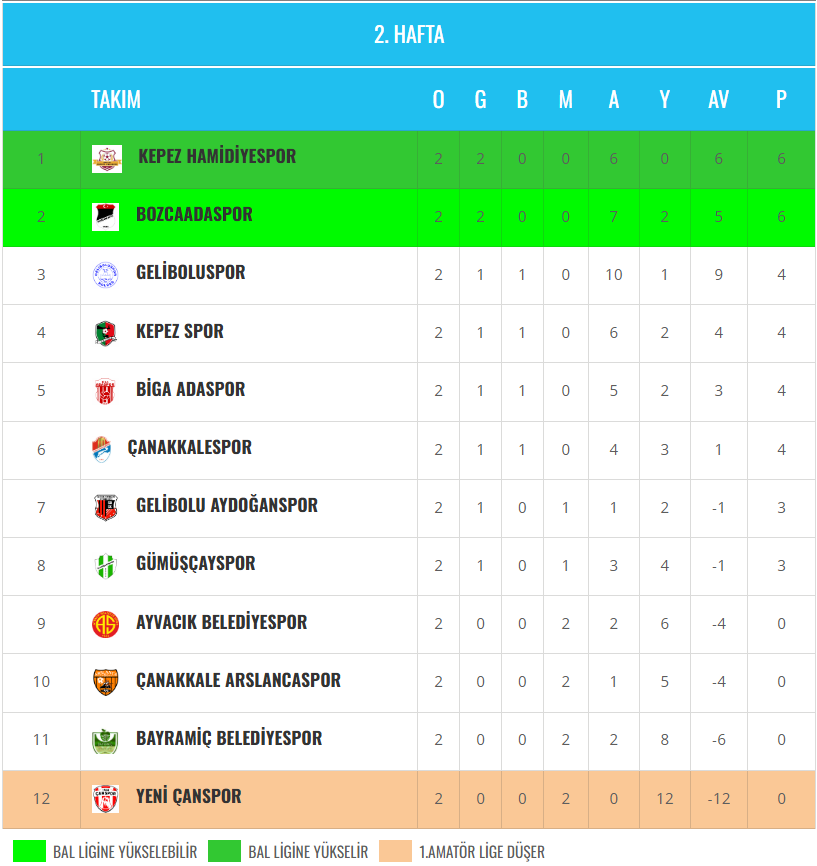817x866 pixels.
Task: Click the Ayvacık Belediyespor logo
Action: (105, 623)
